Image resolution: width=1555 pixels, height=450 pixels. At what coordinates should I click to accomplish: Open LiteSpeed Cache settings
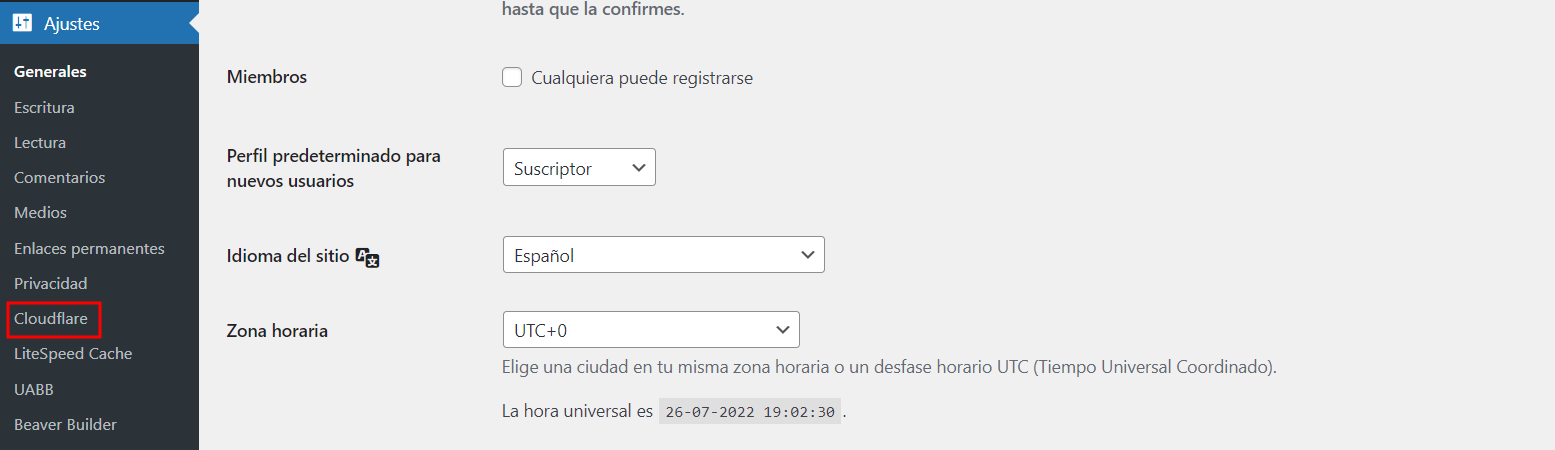[73, 354]
